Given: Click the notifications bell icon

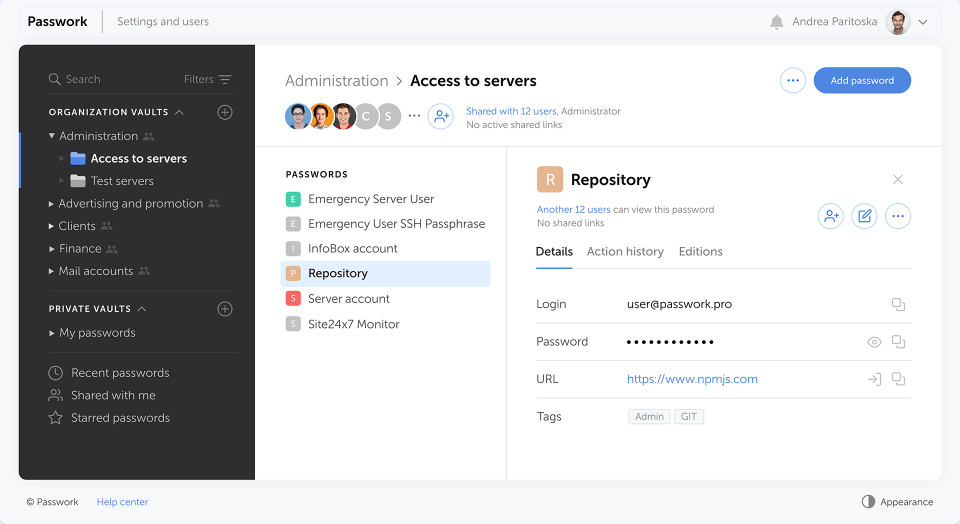Looking at the screenshot, I should point(776,22).
